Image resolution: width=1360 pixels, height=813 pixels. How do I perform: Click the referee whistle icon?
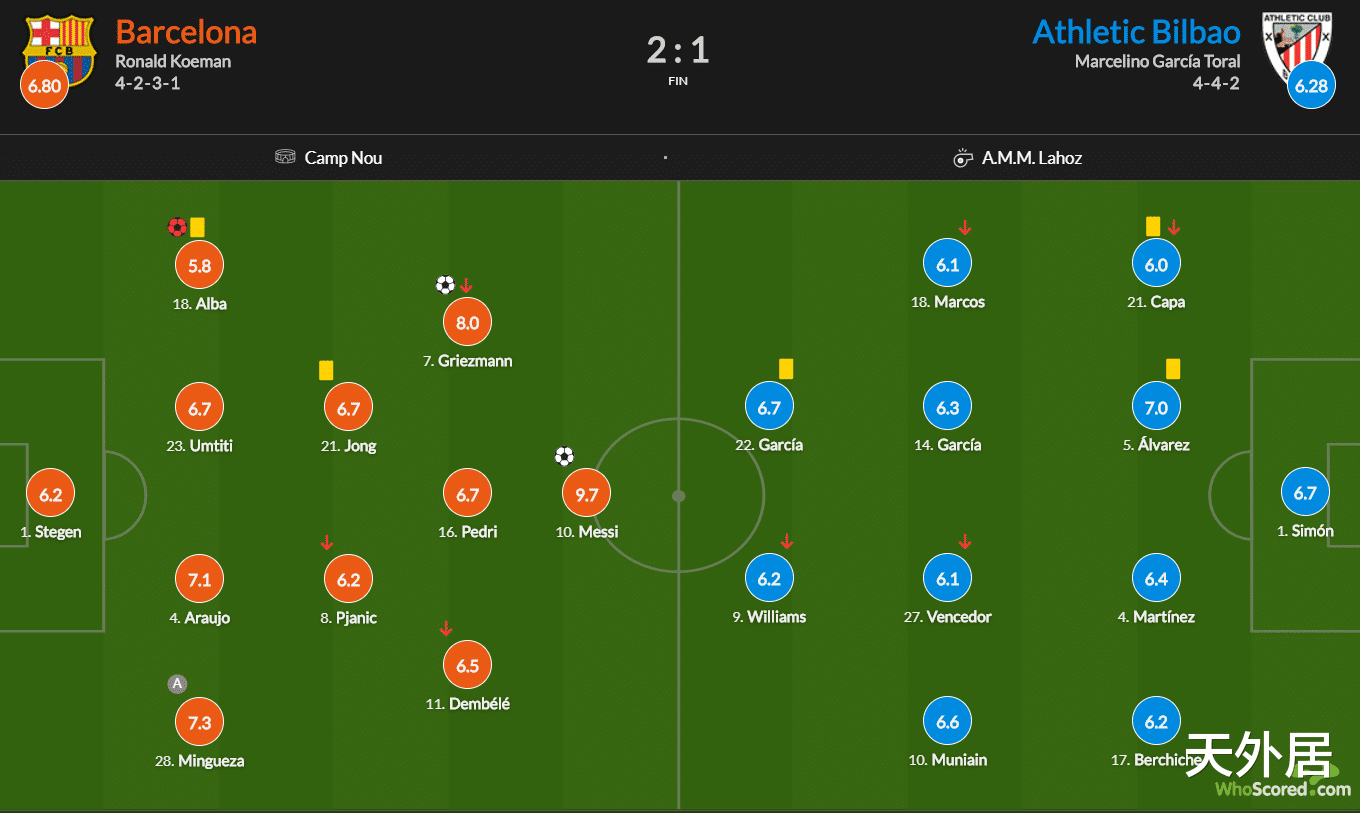[962, 158]
